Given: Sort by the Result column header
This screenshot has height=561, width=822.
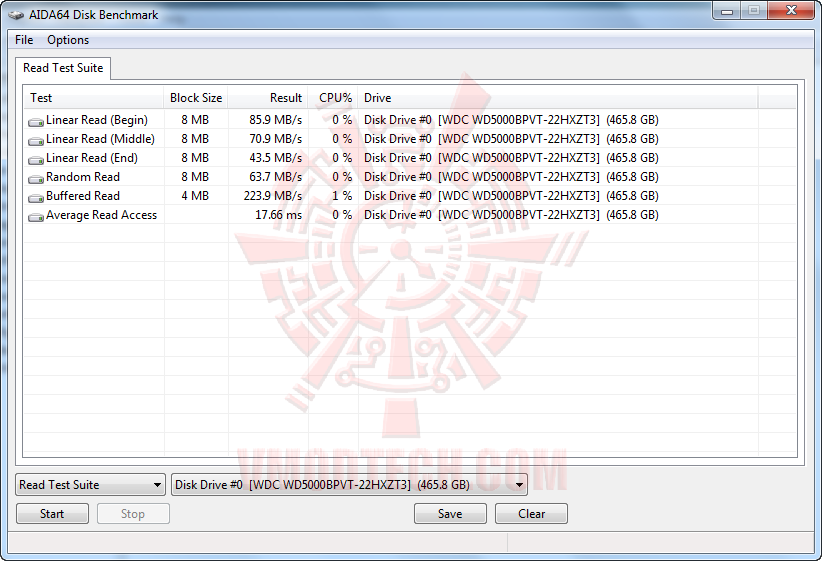Looking at the screenshot, I should pos(268,98).
